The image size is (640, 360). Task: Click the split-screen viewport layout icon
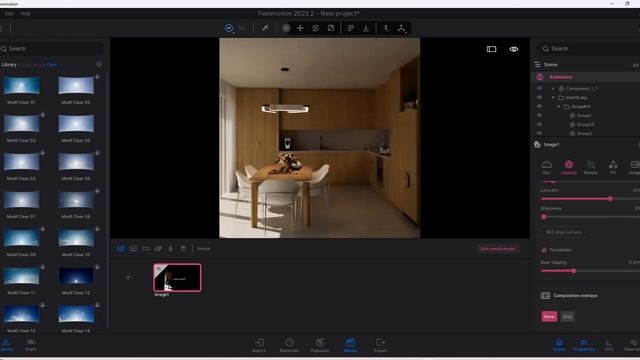pos(491,49)
